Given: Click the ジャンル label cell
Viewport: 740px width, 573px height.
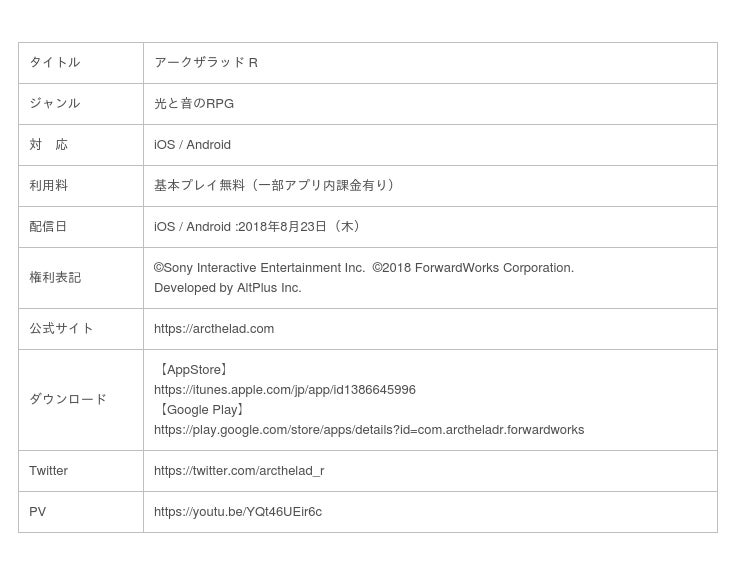Looking at the screenshot, I should tap(55, 104).
